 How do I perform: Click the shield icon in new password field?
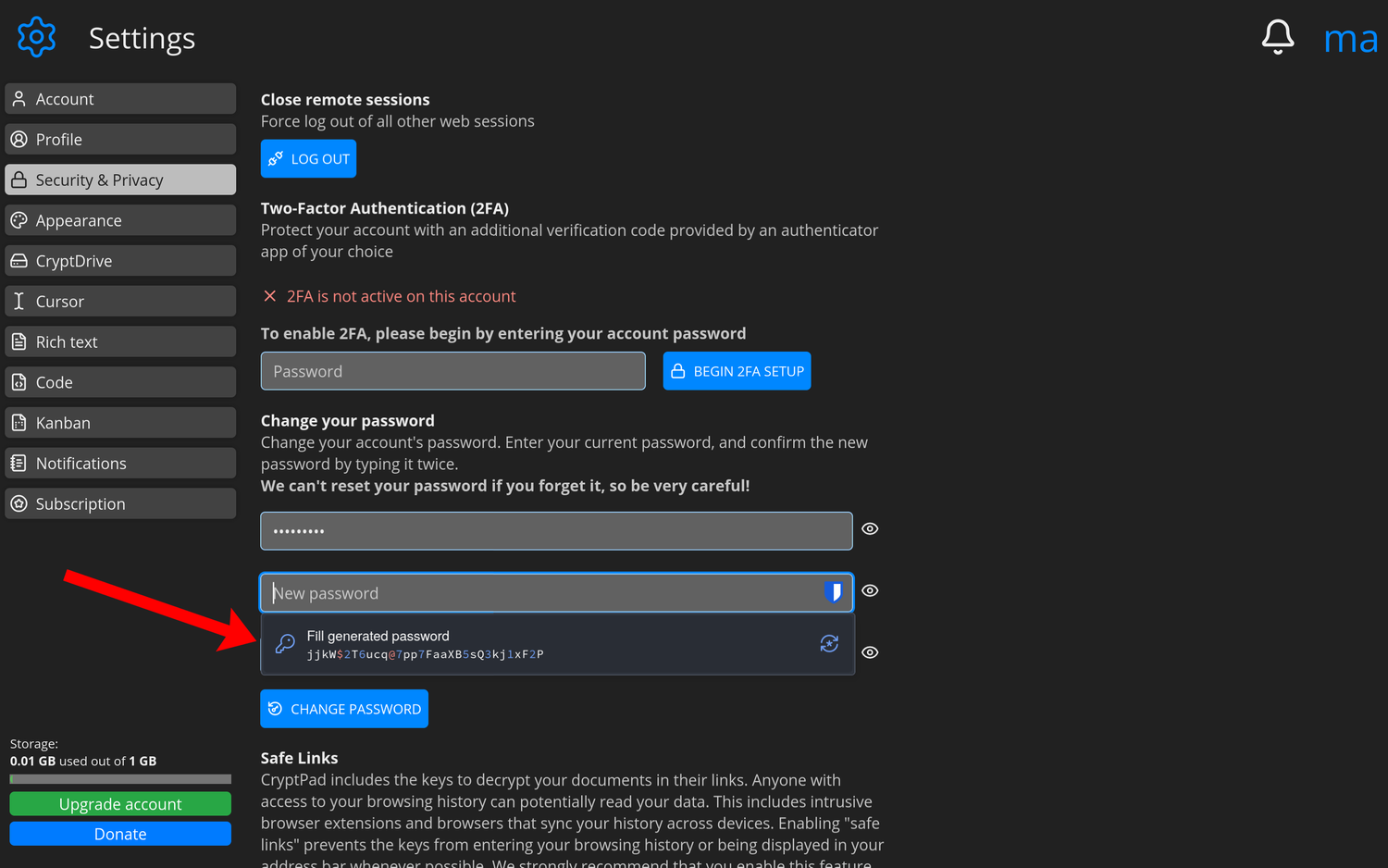click(x=834, y=592)
